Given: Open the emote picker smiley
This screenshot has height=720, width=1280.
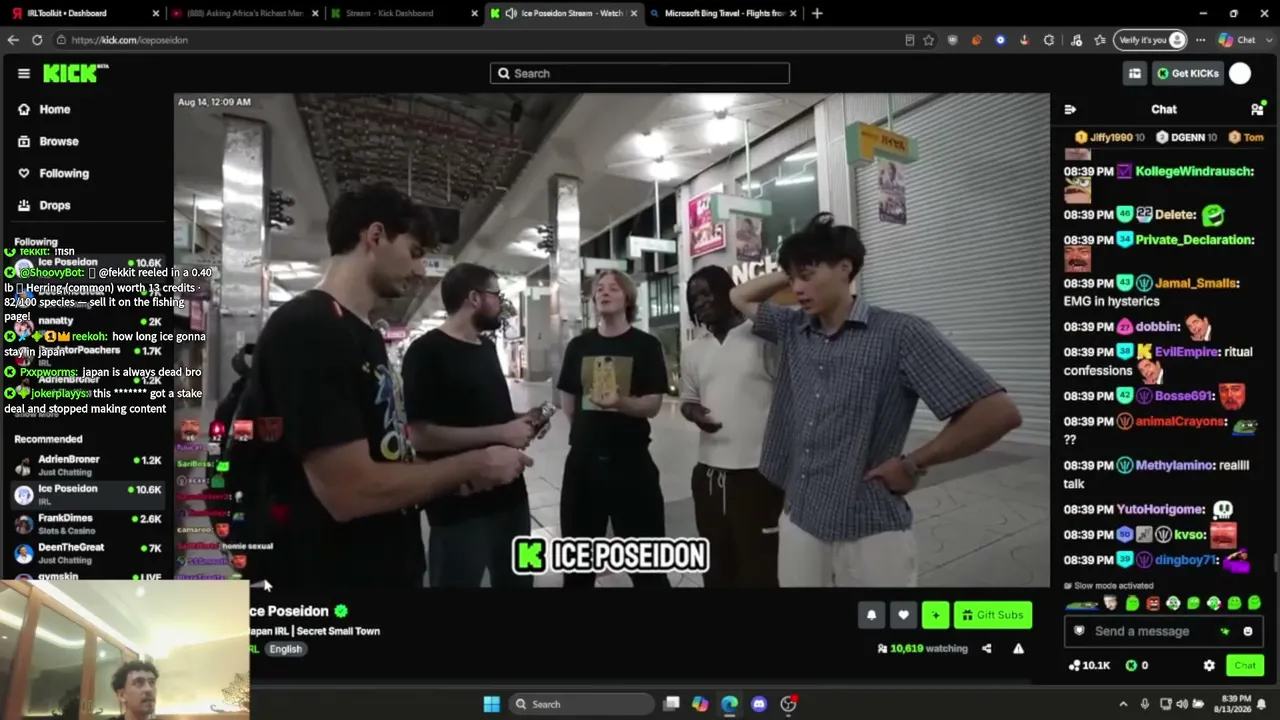Looking at the screenshot, I should click(x=1248, y=631).
